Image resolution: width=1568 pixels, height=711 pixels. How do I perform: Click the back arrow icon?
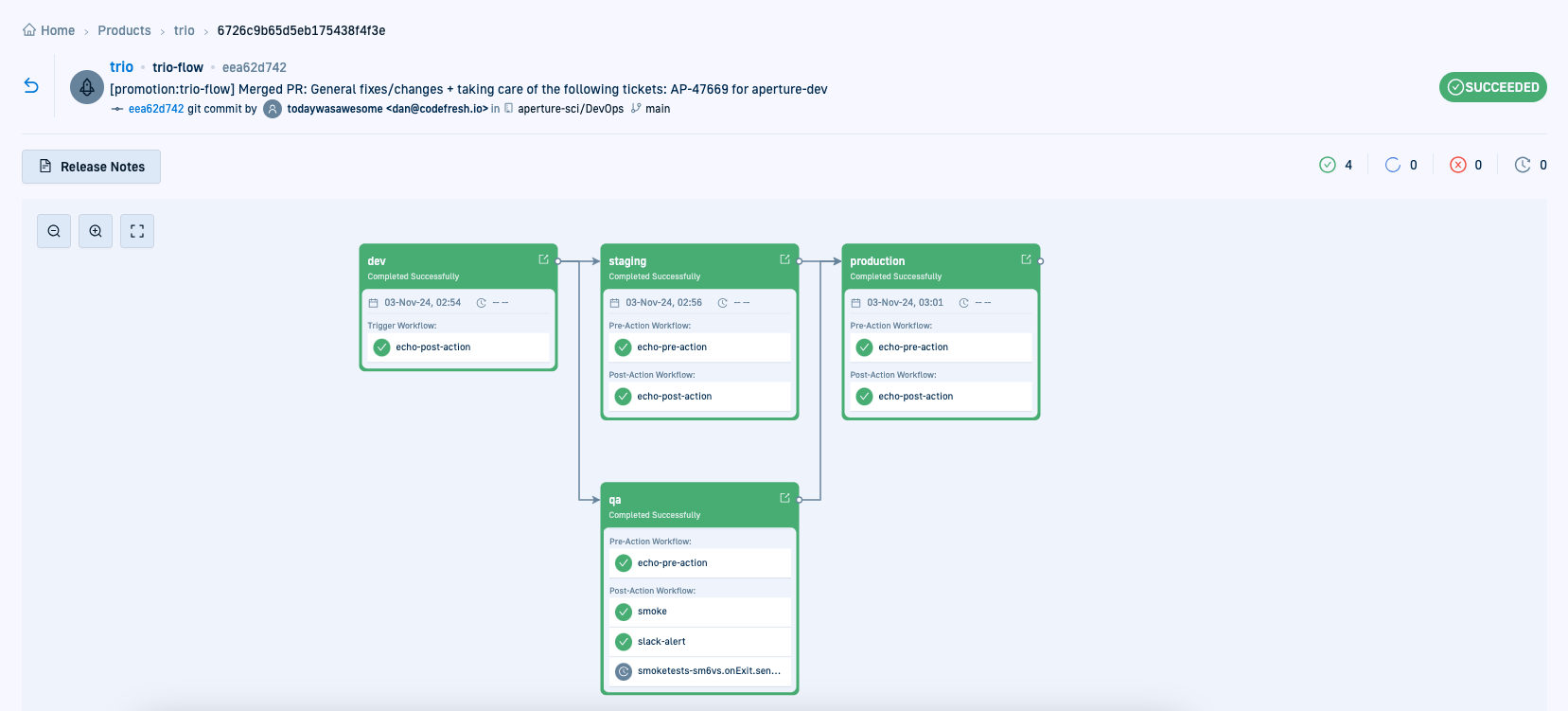coord(31,86)
